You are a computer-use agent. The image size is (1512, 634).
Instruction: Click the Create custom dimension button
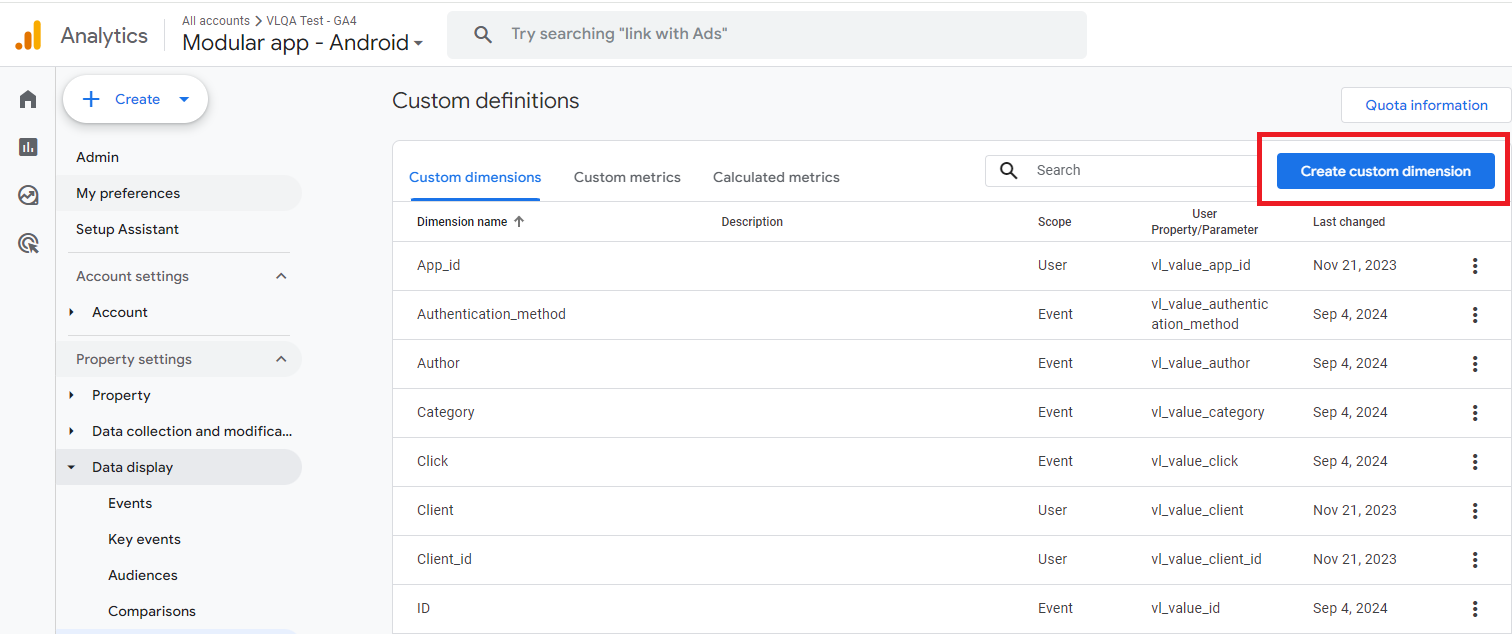pos(1385,171)
